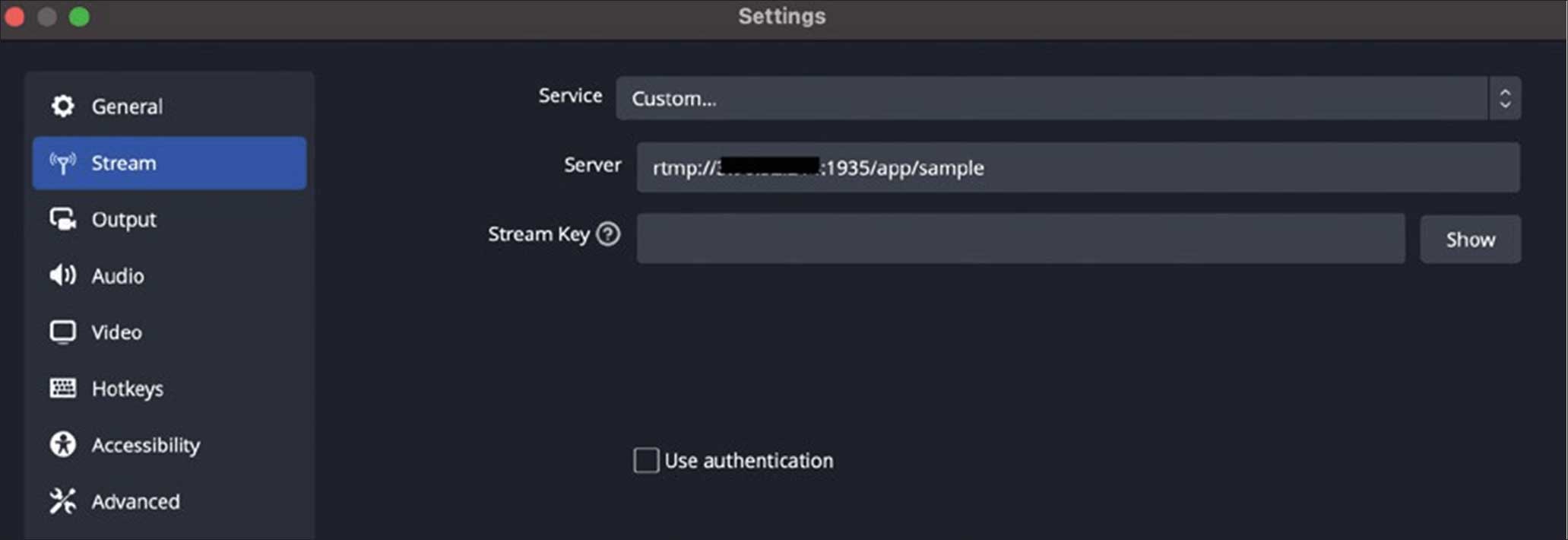This screenshot has width=1568, height=540.
Task: Select the Advanced settings label
Action: pos(136,502)
